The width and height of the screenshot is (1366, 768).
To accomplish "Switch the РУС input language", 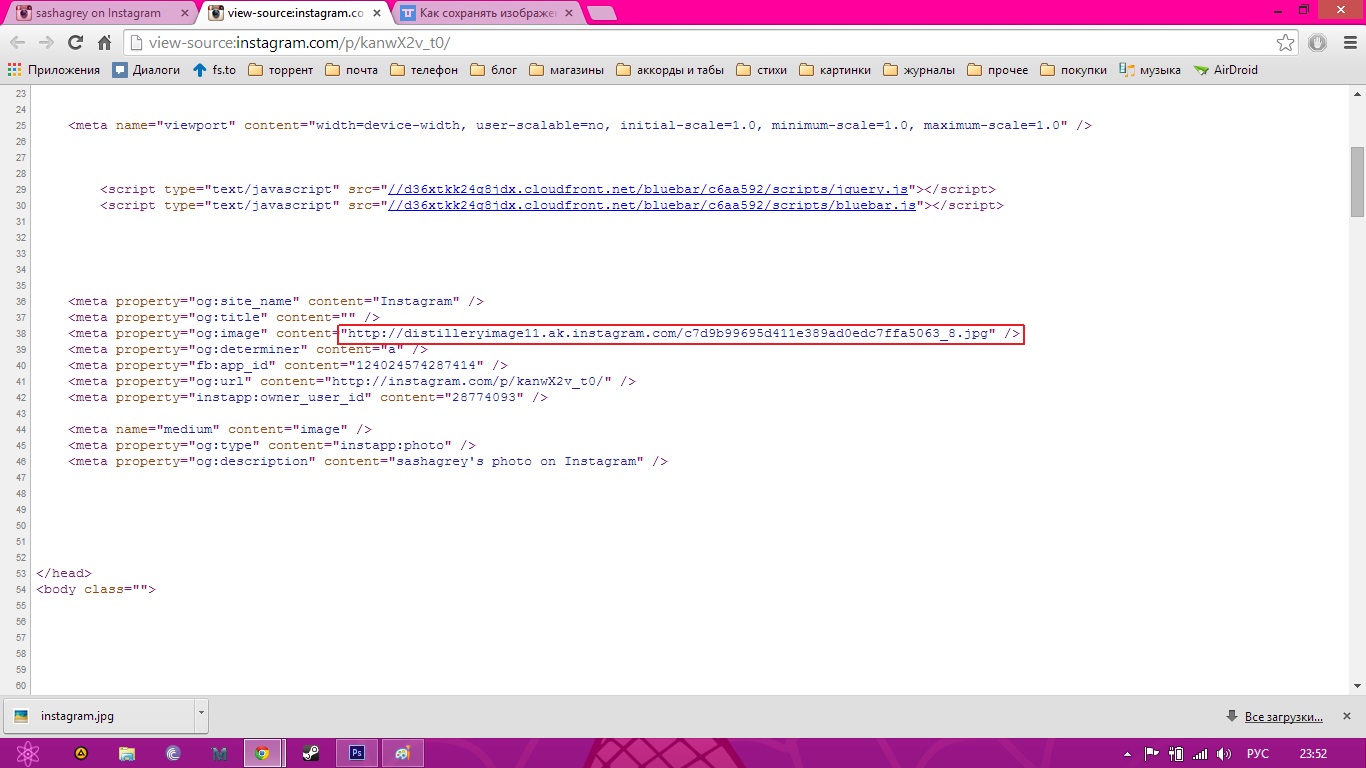I will (x=1258, y=753).
